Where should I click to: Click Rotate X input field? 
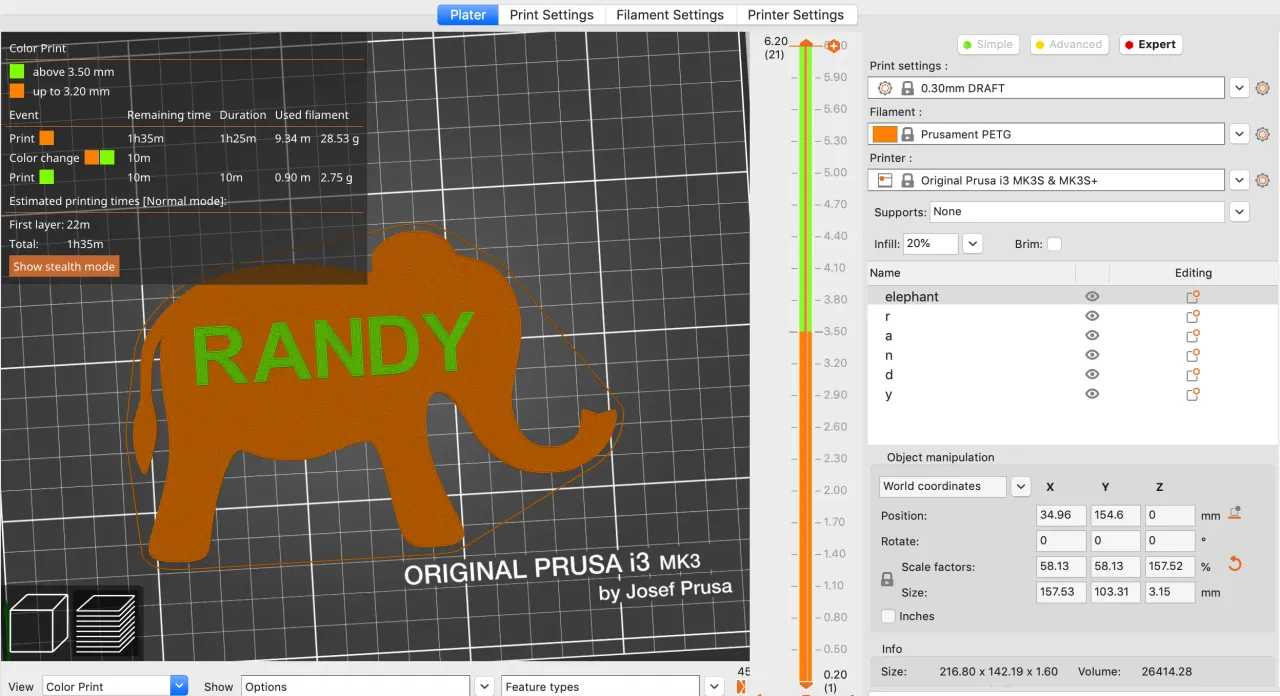(1061, 541)
